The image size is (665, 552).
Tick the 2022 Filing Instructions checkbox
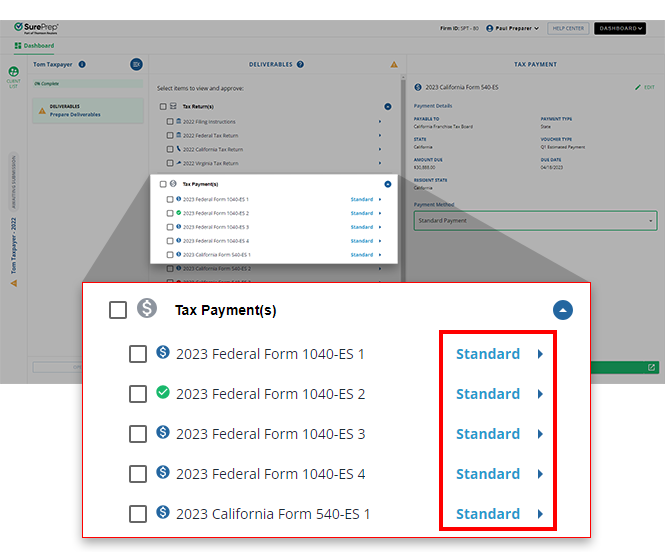[170, 121]
